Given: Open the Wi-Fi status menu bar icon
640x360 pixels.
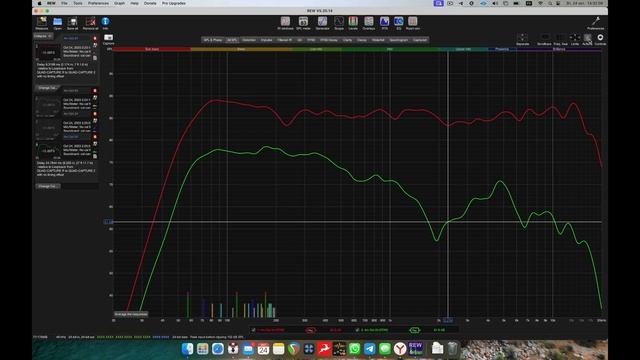Looking at the screenshot, I should pyautogui.click(x=541, y=3).
